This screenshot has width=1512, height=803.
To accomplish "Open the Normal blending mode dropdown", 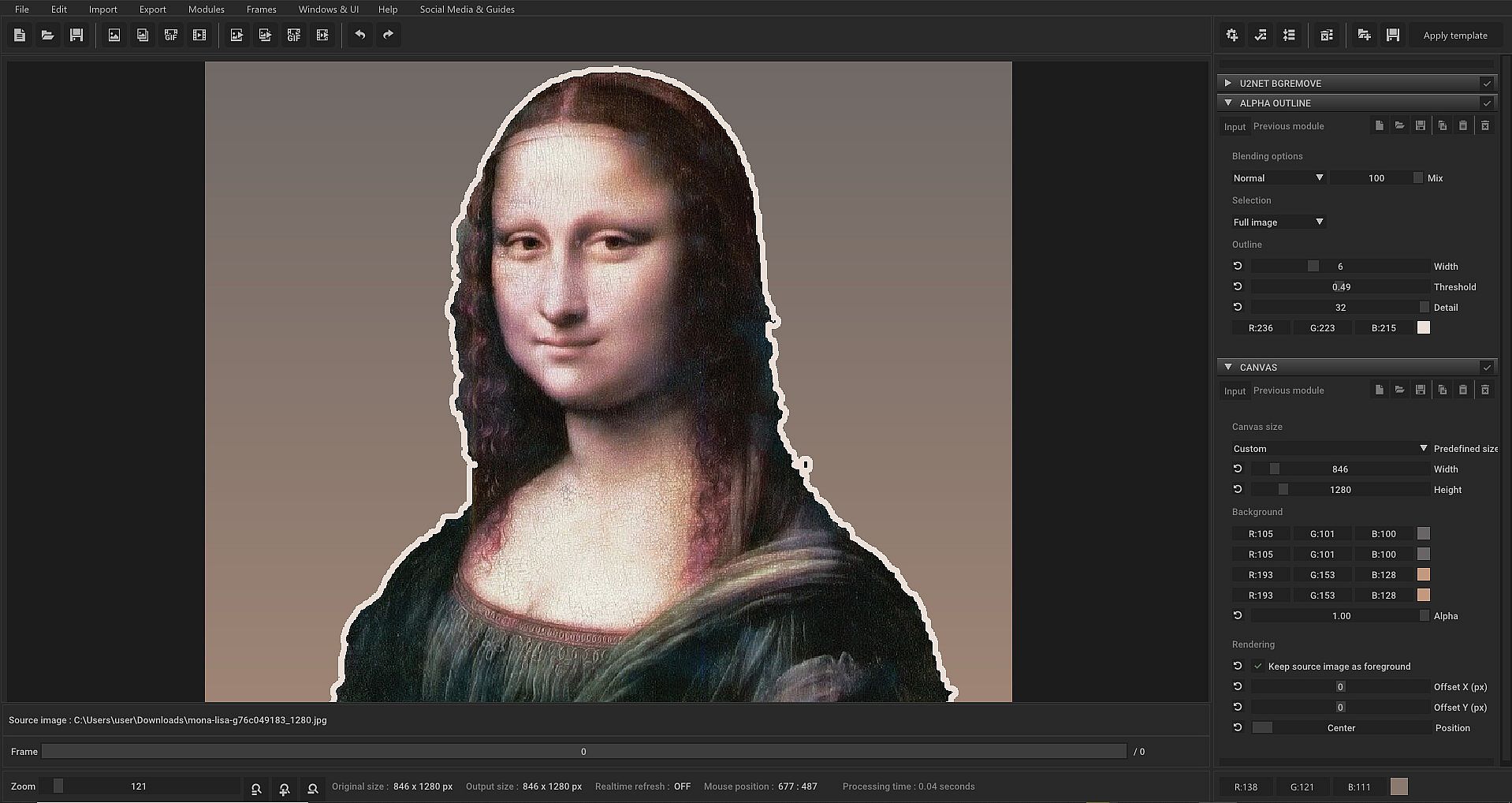I will click(1277, 178).
